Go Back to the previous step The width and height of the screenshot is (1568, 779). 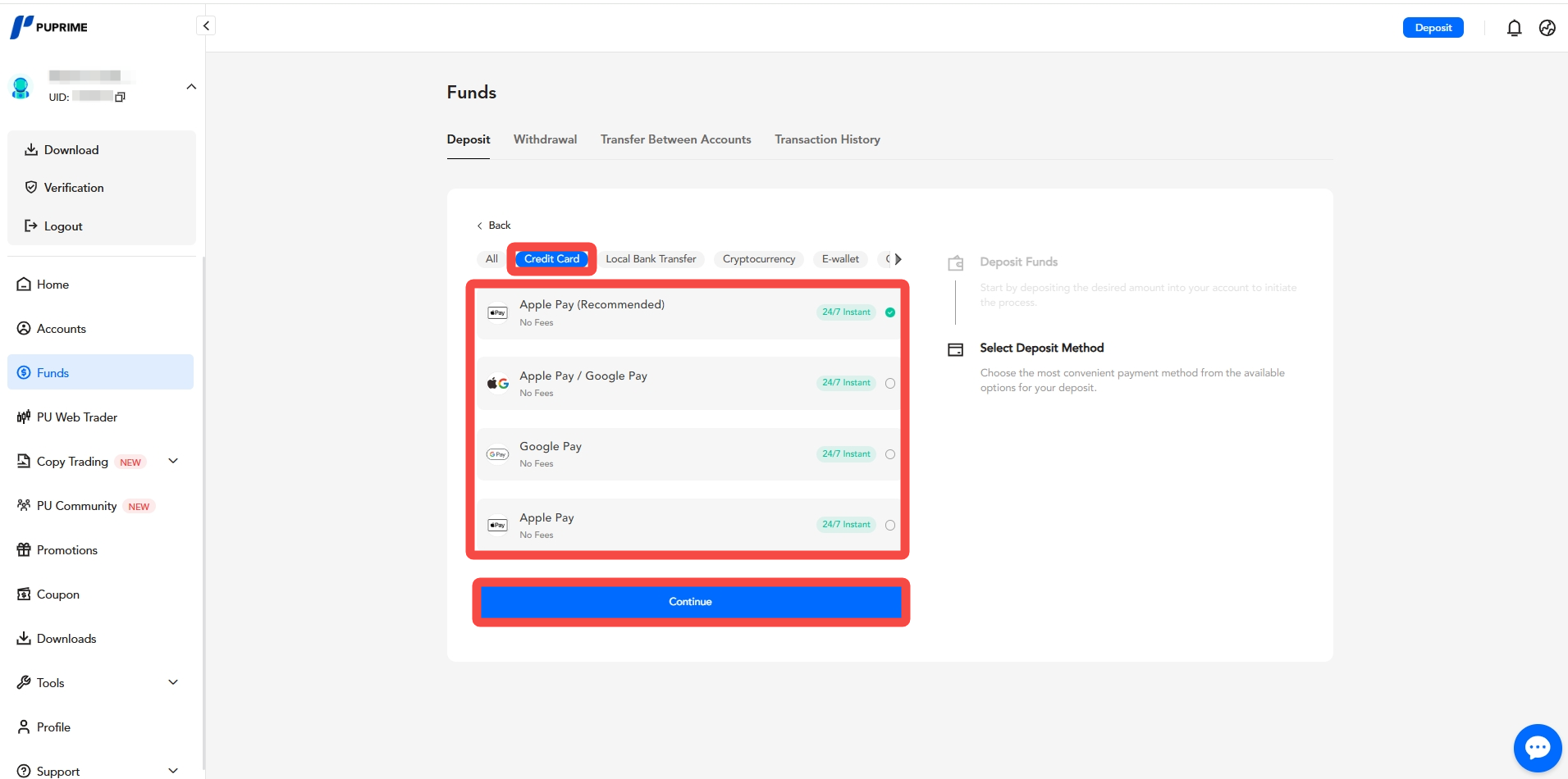coord(493,225)
